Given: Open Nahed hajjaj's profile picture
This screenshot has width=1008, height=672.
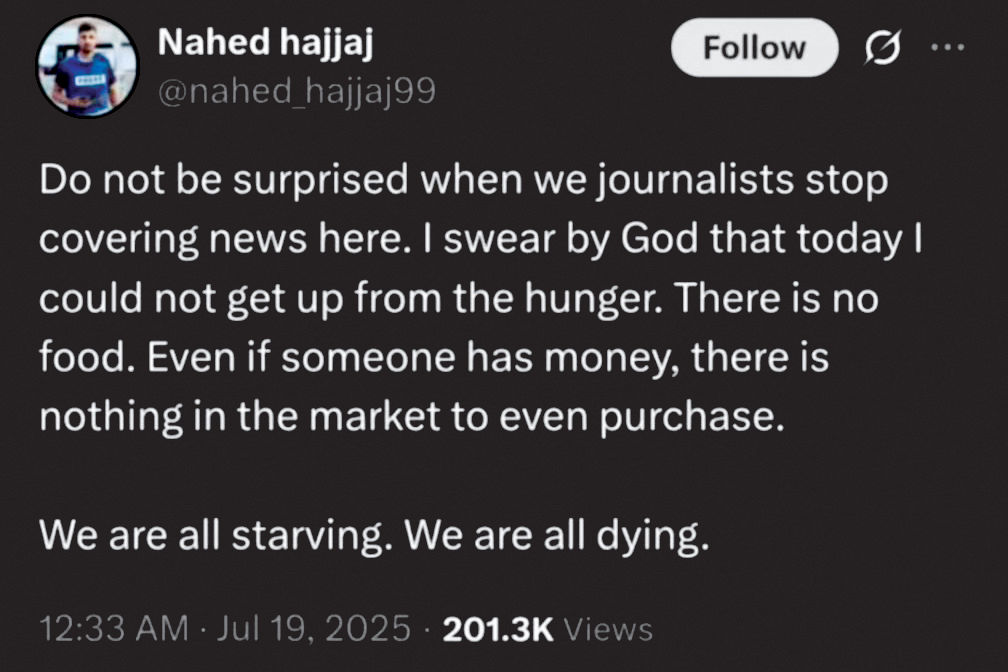Looking at the screenshot, I should click(87, 66).
